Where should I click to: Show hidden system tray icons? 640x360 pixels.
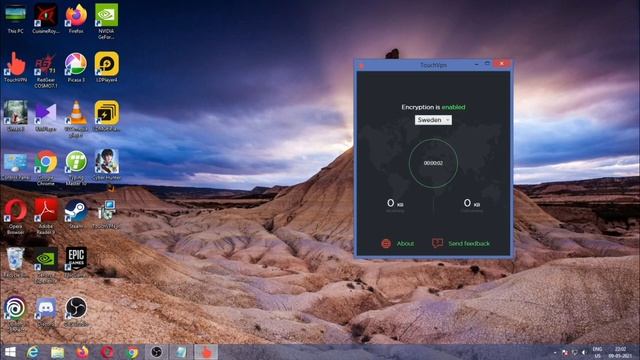[x=555, y=353]
